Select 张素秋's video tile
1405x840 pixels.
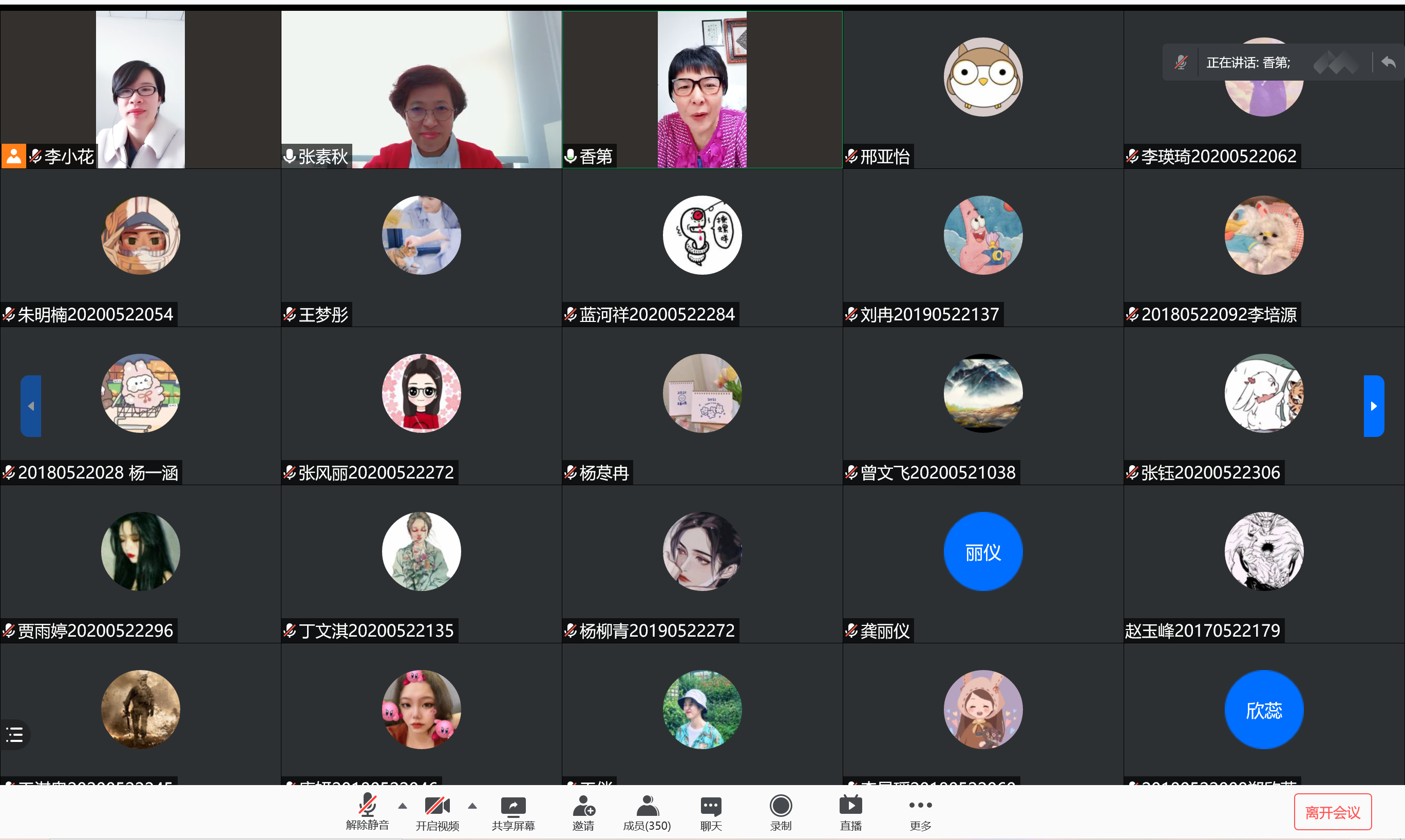click(x=421, y=89)
